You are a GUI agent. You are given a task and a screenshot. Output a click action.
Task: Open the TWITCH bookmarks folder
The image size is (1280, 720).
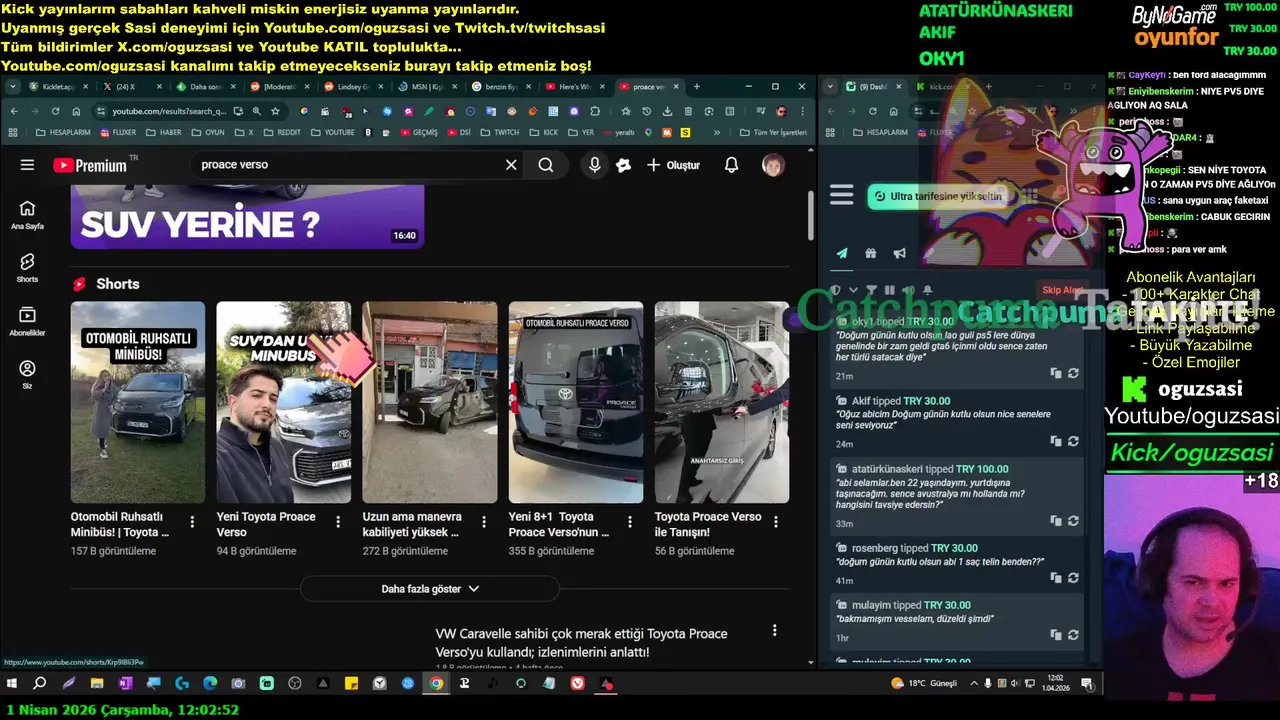(x=500, y=132)
